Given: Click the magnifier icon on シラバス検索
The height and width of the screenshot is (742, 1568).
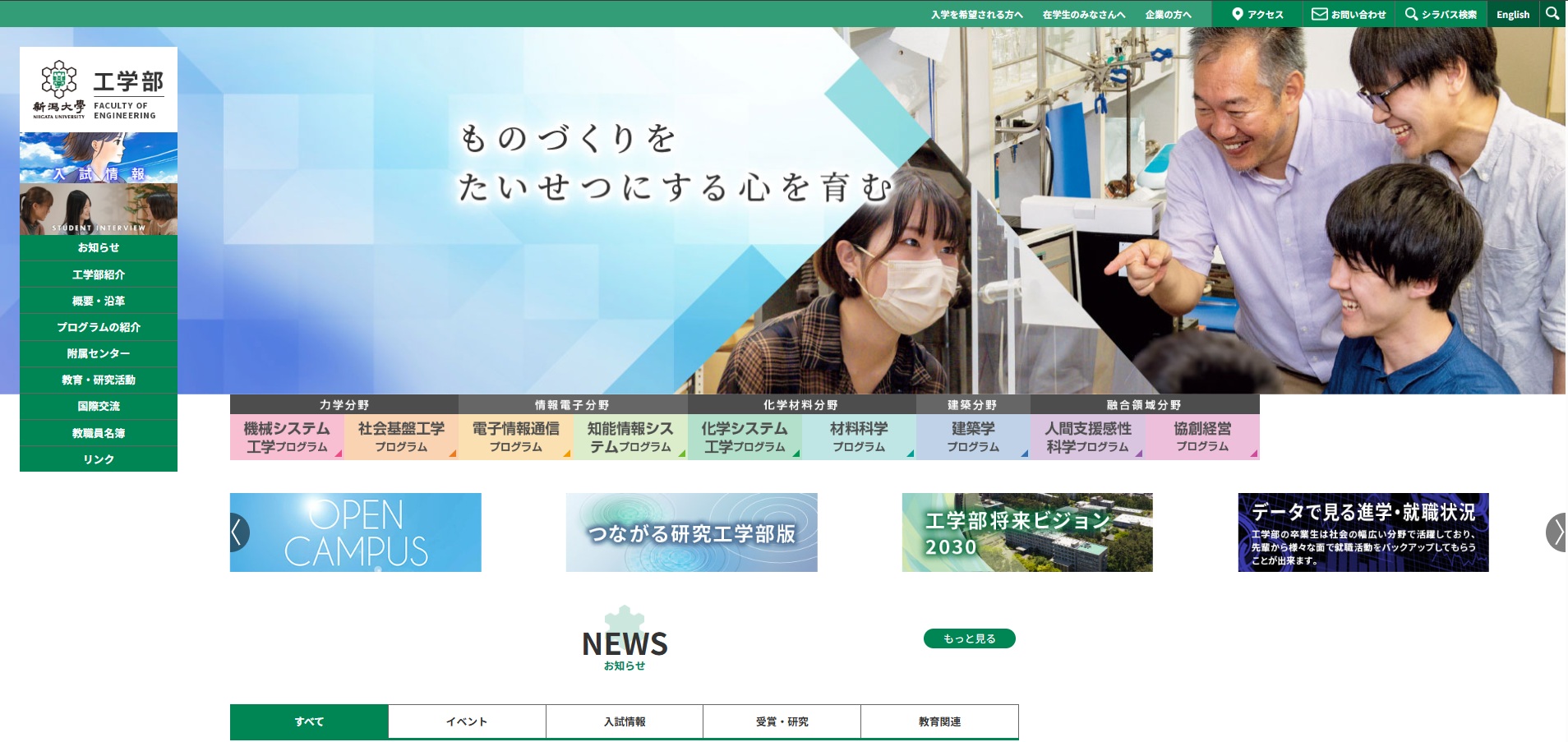Looking at the screenshot, I should tap(1412, 13).
